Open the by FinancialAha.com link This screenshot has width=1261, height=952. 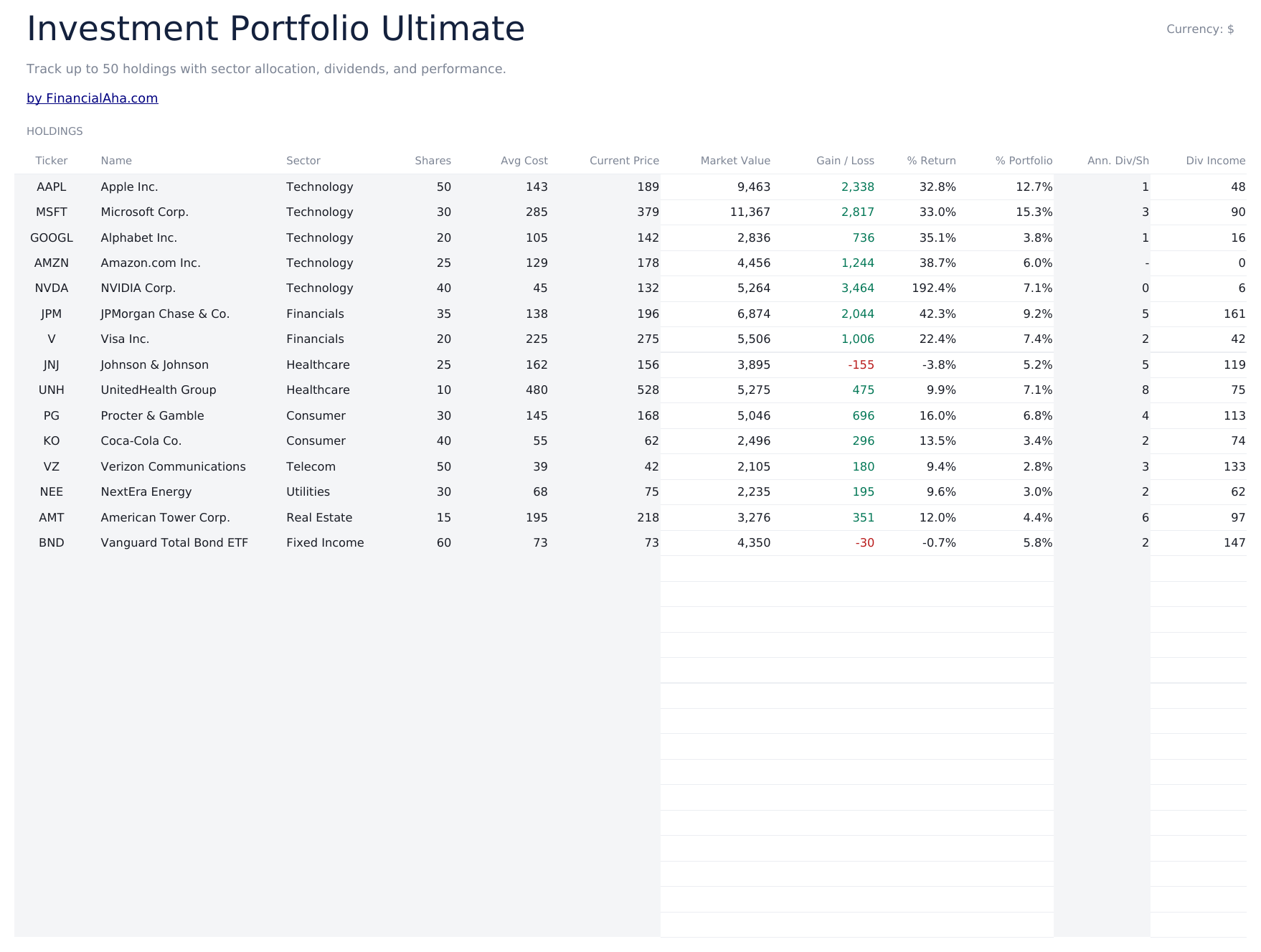92,98
